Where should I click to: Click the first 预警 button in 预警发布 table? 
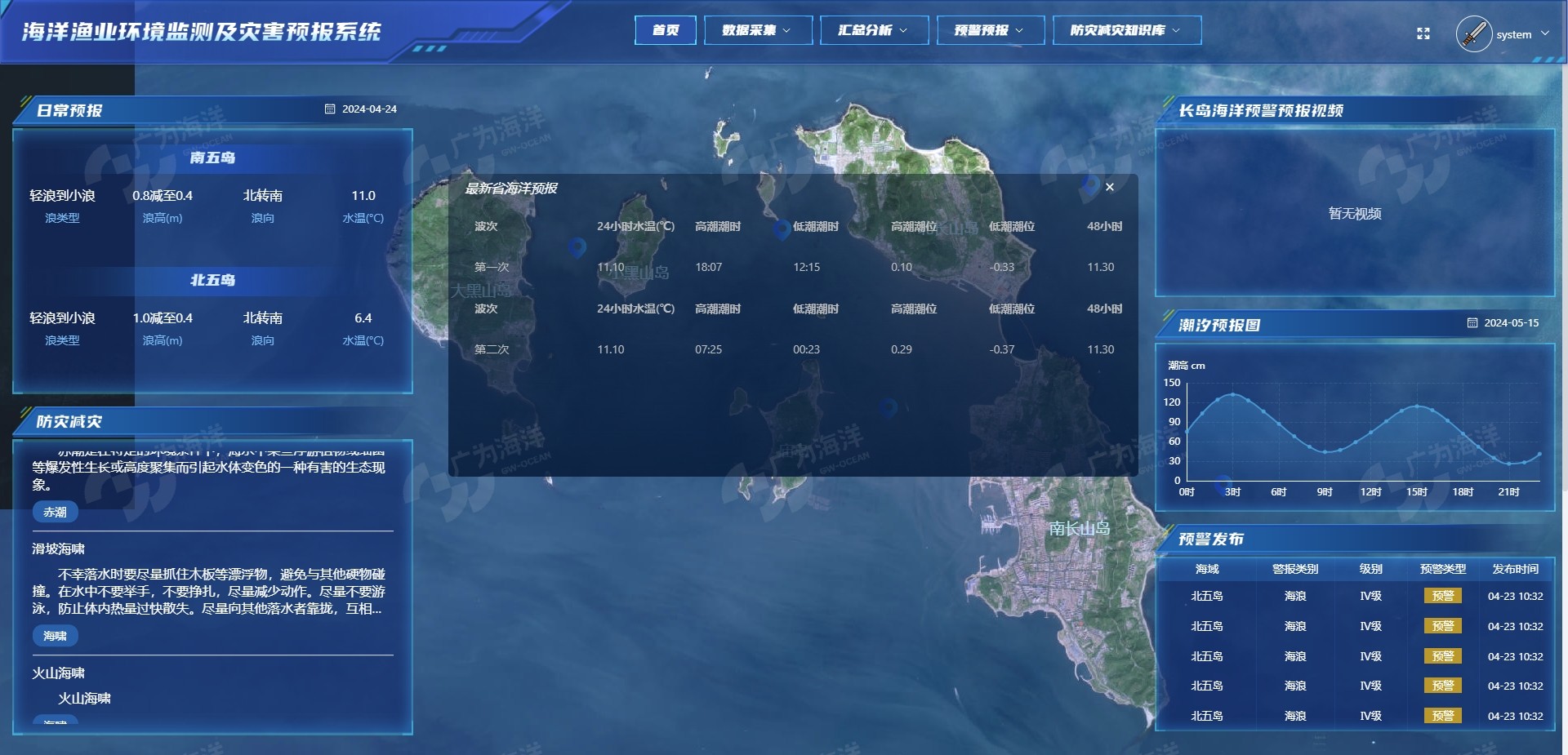[x=1444, y=597]
